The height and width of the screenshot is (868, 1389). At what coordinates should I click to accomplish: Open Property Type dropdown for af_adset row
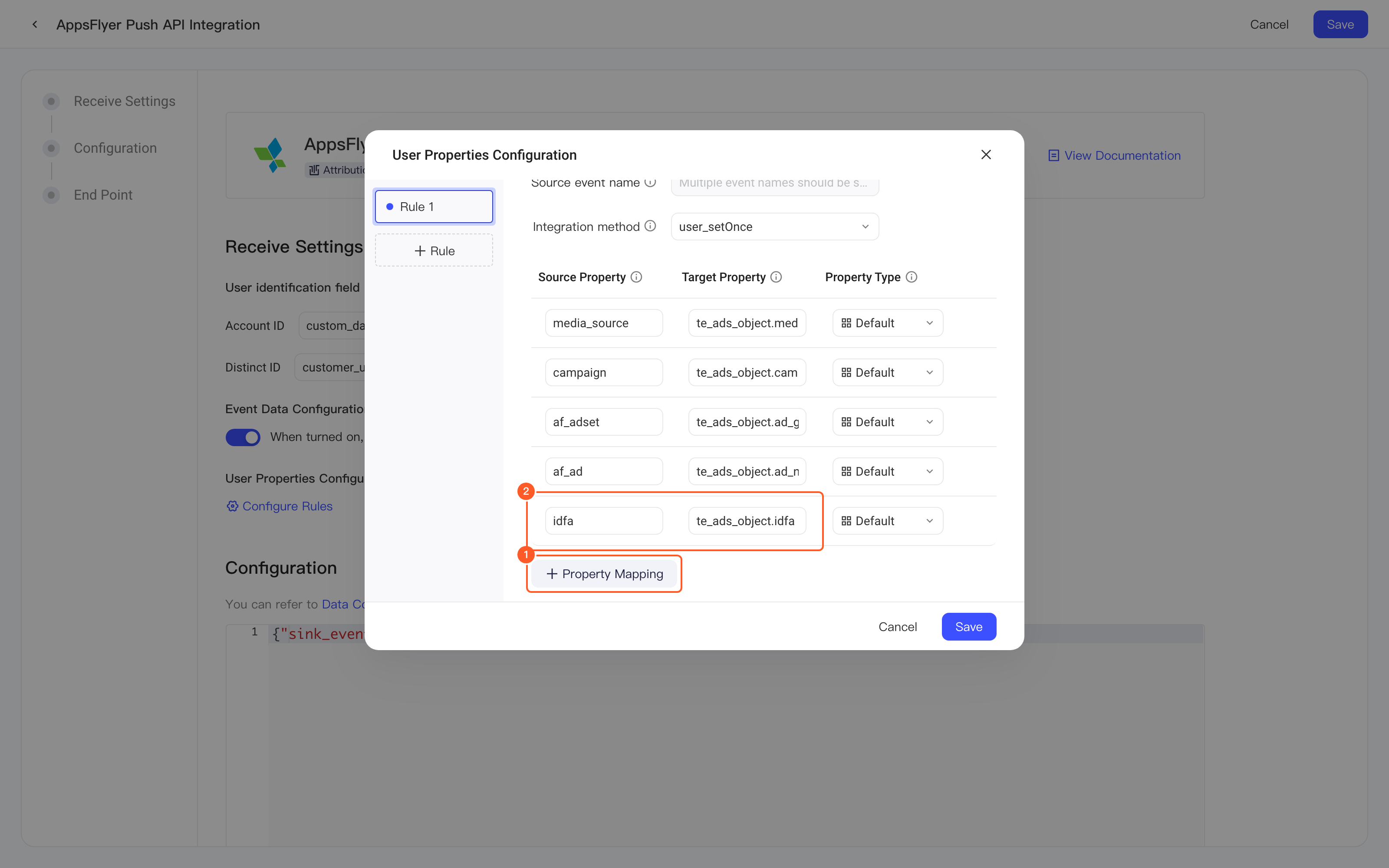[887, 421]
